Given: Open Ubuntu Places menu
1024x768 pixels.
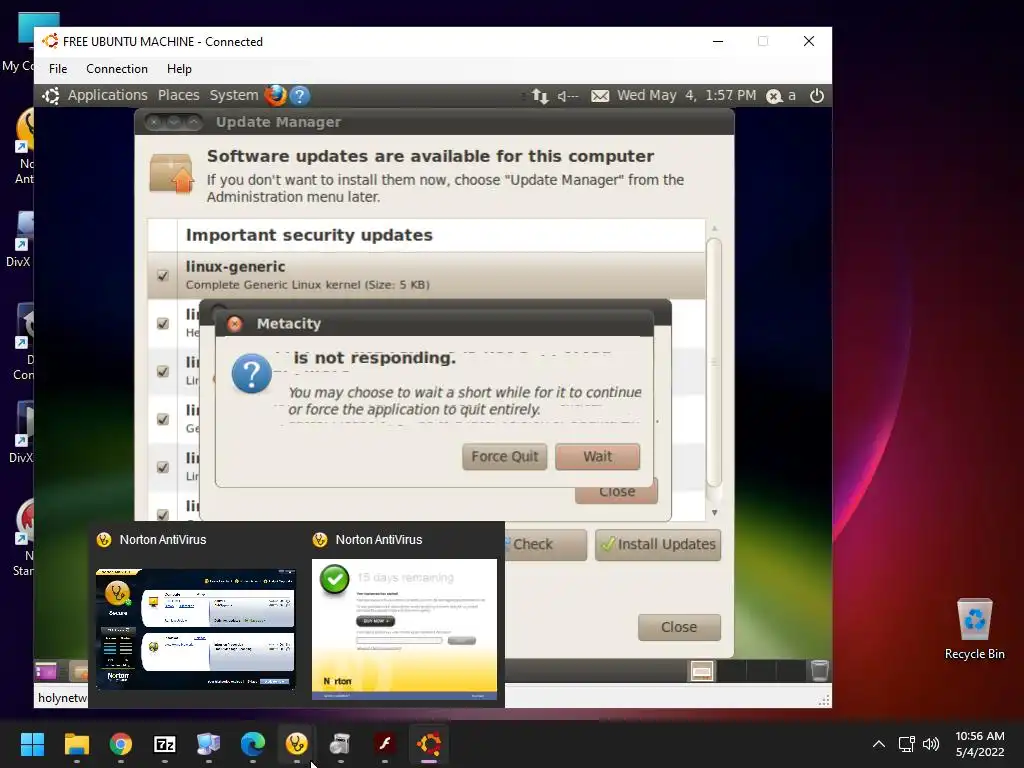Looking at the screenshot, I should click(178, 95).
